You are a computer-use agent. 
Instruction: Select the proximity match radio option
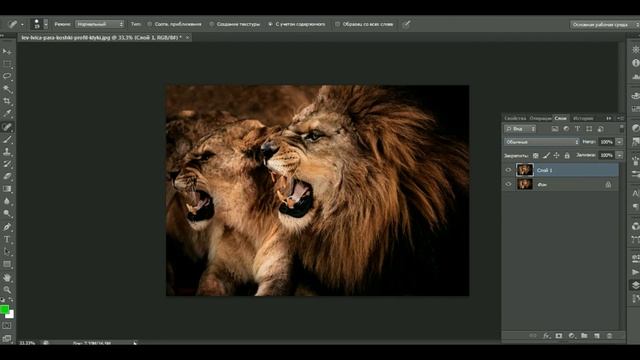click(x=150, y=24)
